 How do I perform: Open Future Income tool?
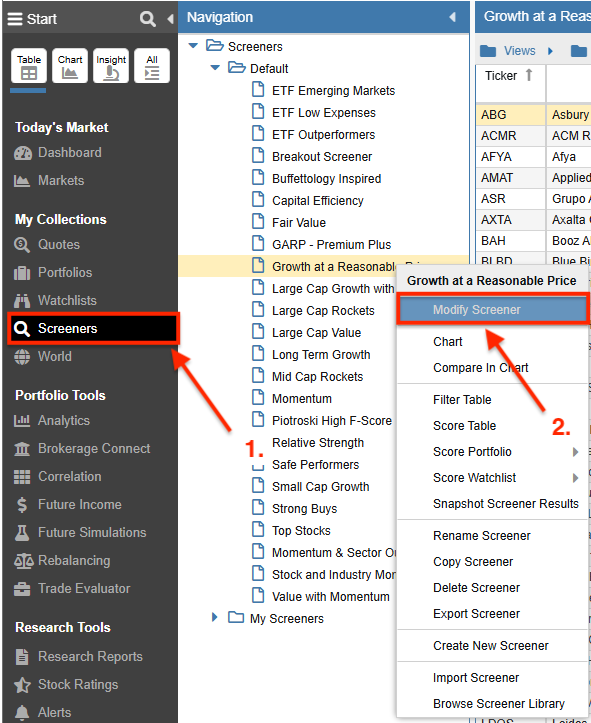point(68,504)
